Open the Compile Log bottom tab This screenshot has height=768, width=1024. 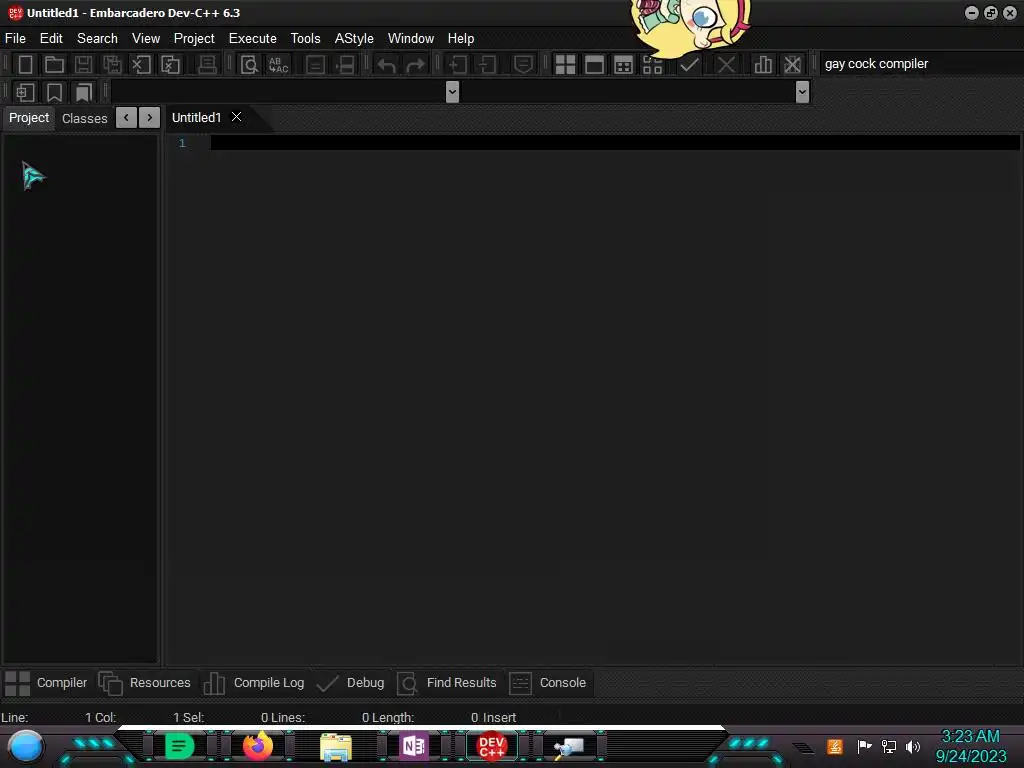[x=254, y=683]
